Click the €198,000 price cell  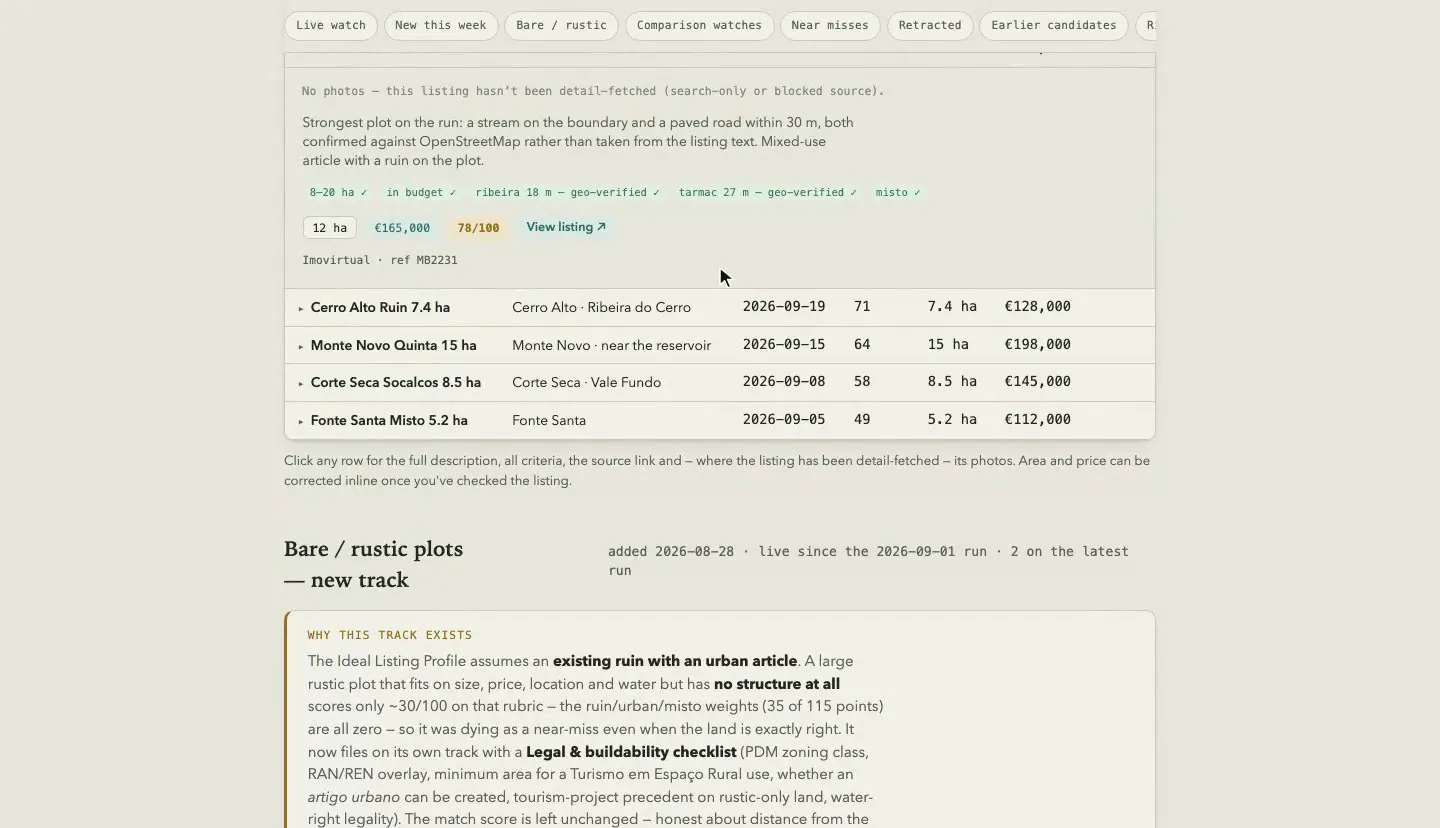point(1037,344)
